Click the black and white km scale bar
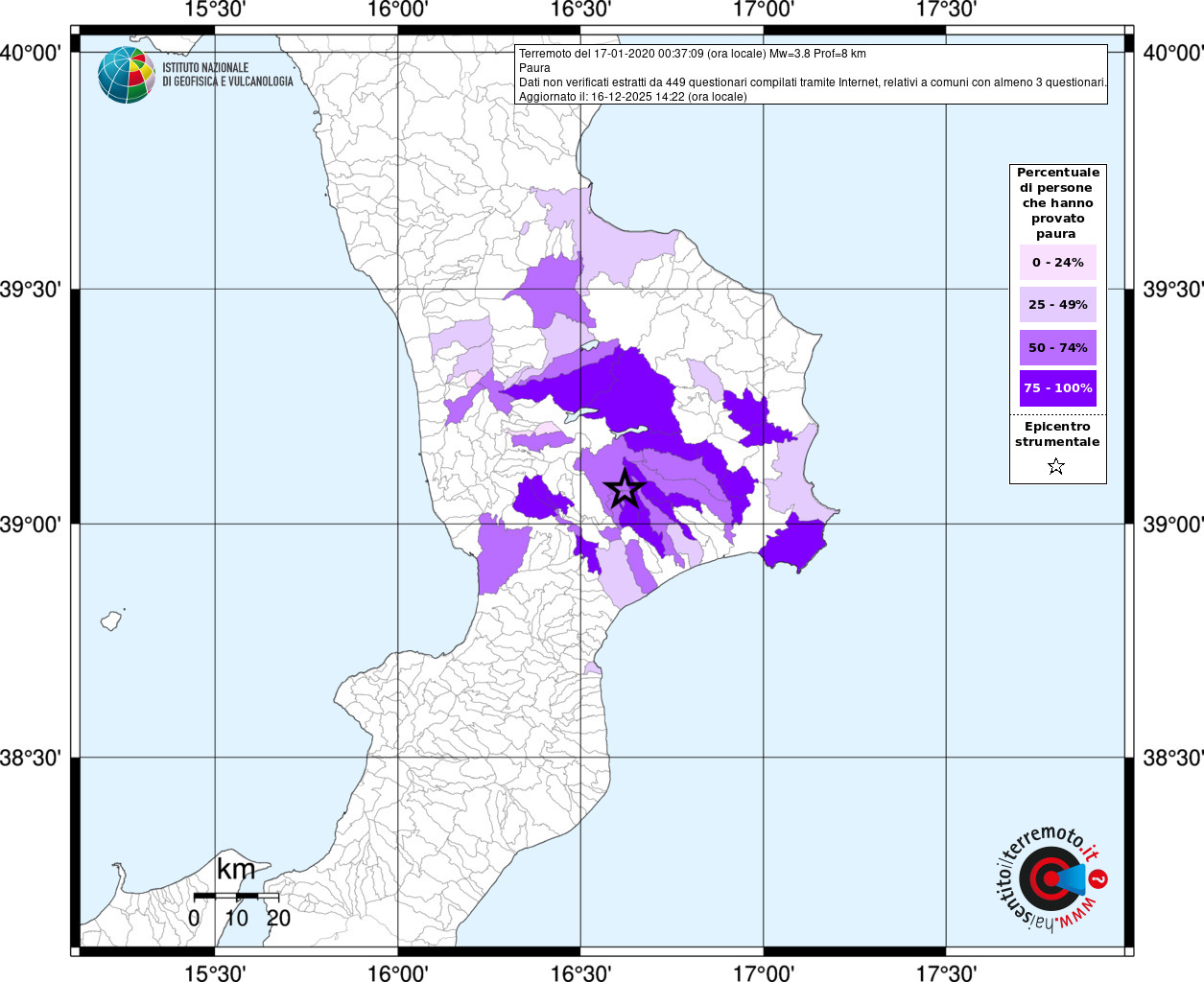The height and width of the screenshot is (982, 1204). coord(236,896)
